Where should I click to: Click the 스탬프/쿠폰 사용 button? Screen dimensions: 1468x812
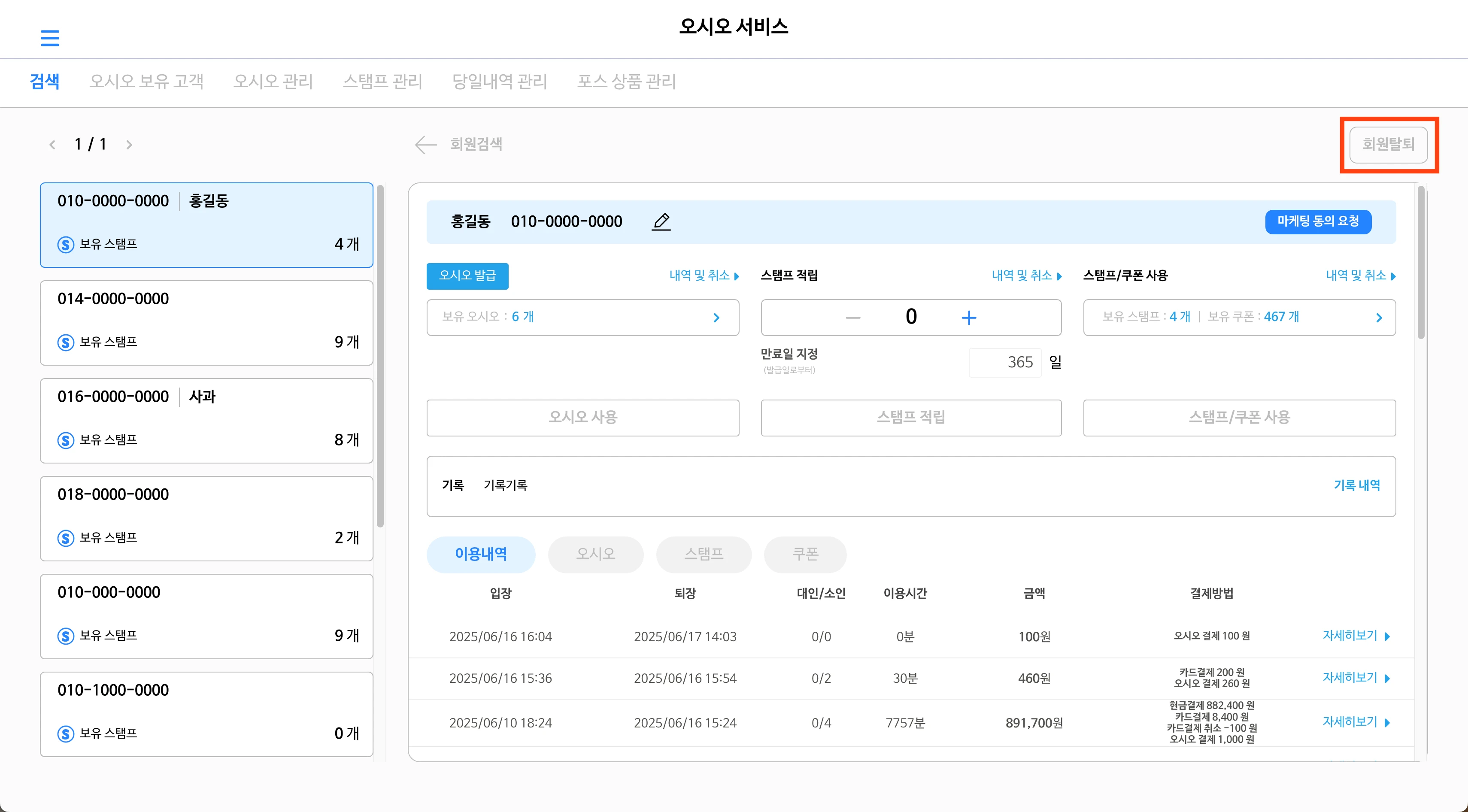tap(1239, 418)
